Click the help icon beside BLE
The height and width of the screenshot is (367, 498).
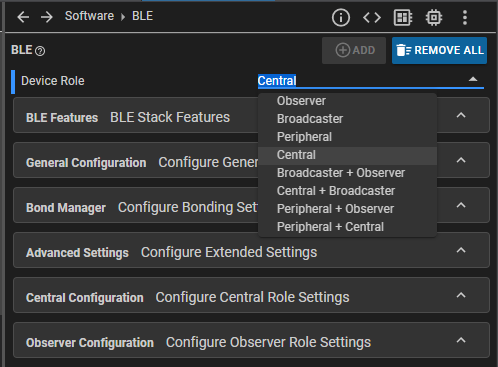tap(40, 51)
